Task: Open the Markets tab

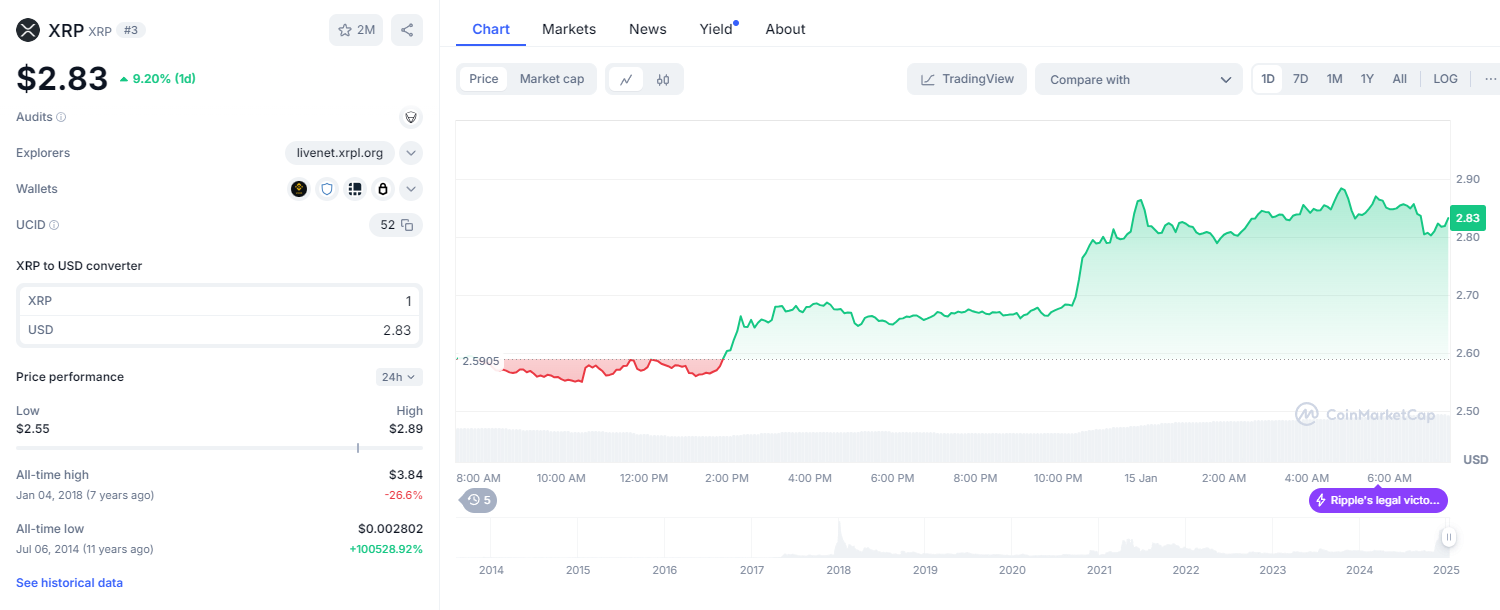Action: click(x=569, y=29)
